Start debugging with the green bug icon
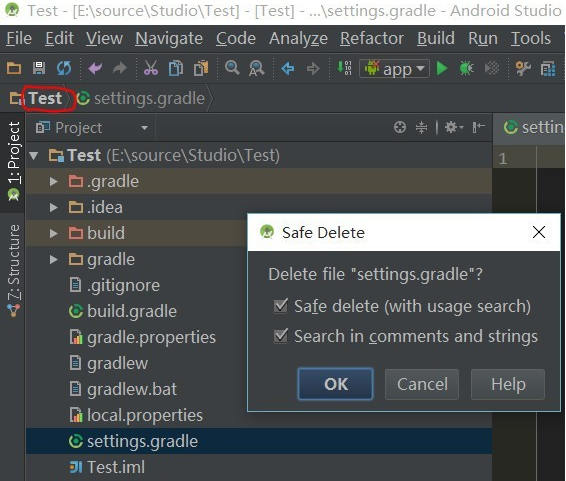 click(x=466, y=68)
